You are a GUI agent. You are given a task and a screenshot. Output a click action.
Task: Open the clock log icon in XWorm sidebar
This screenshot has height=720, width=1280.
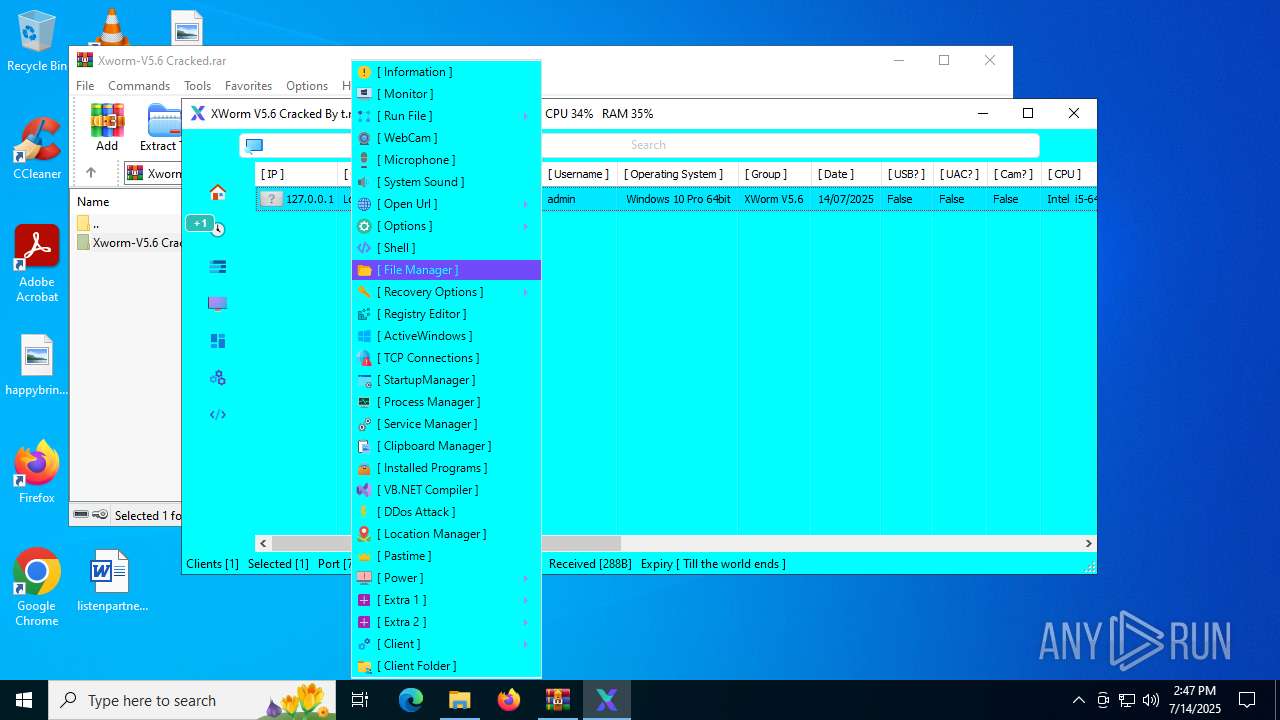click(217, 229)
